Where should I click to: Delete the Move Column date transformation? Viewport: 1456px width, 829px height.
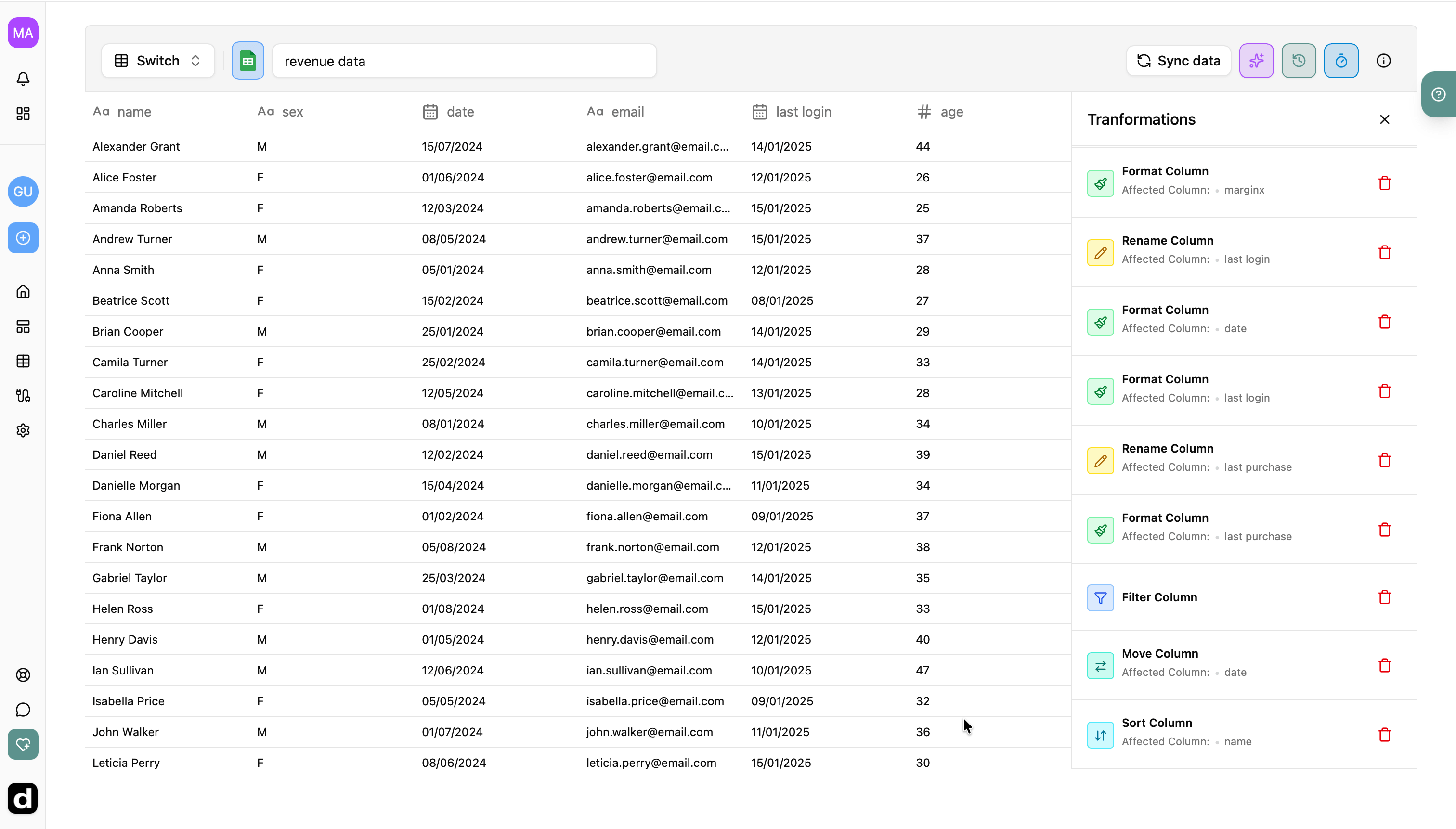point(1384,665)
